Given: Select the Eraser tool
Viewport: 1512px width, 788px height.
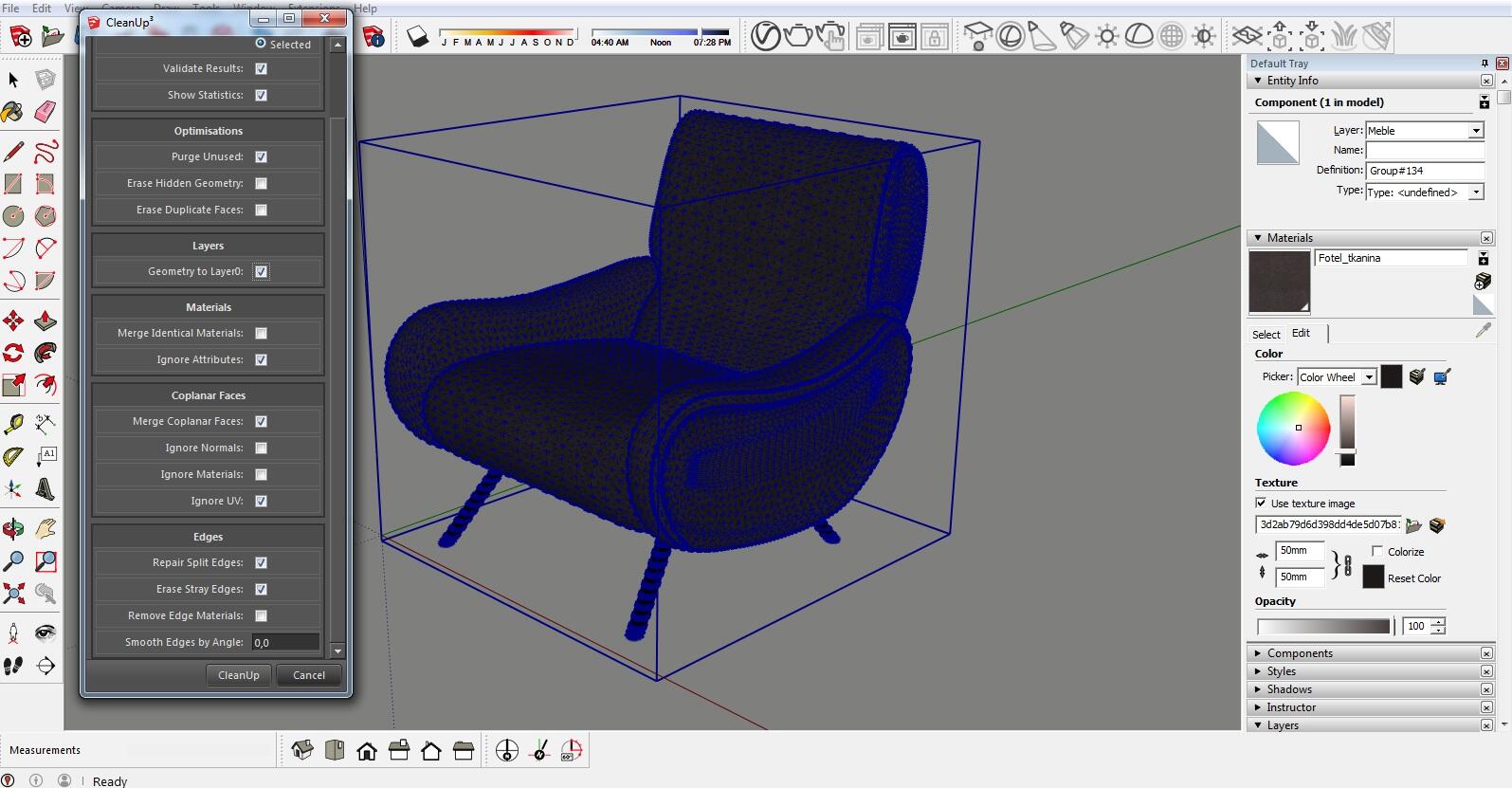Looking at the screenshot, I should click(45, 113).
